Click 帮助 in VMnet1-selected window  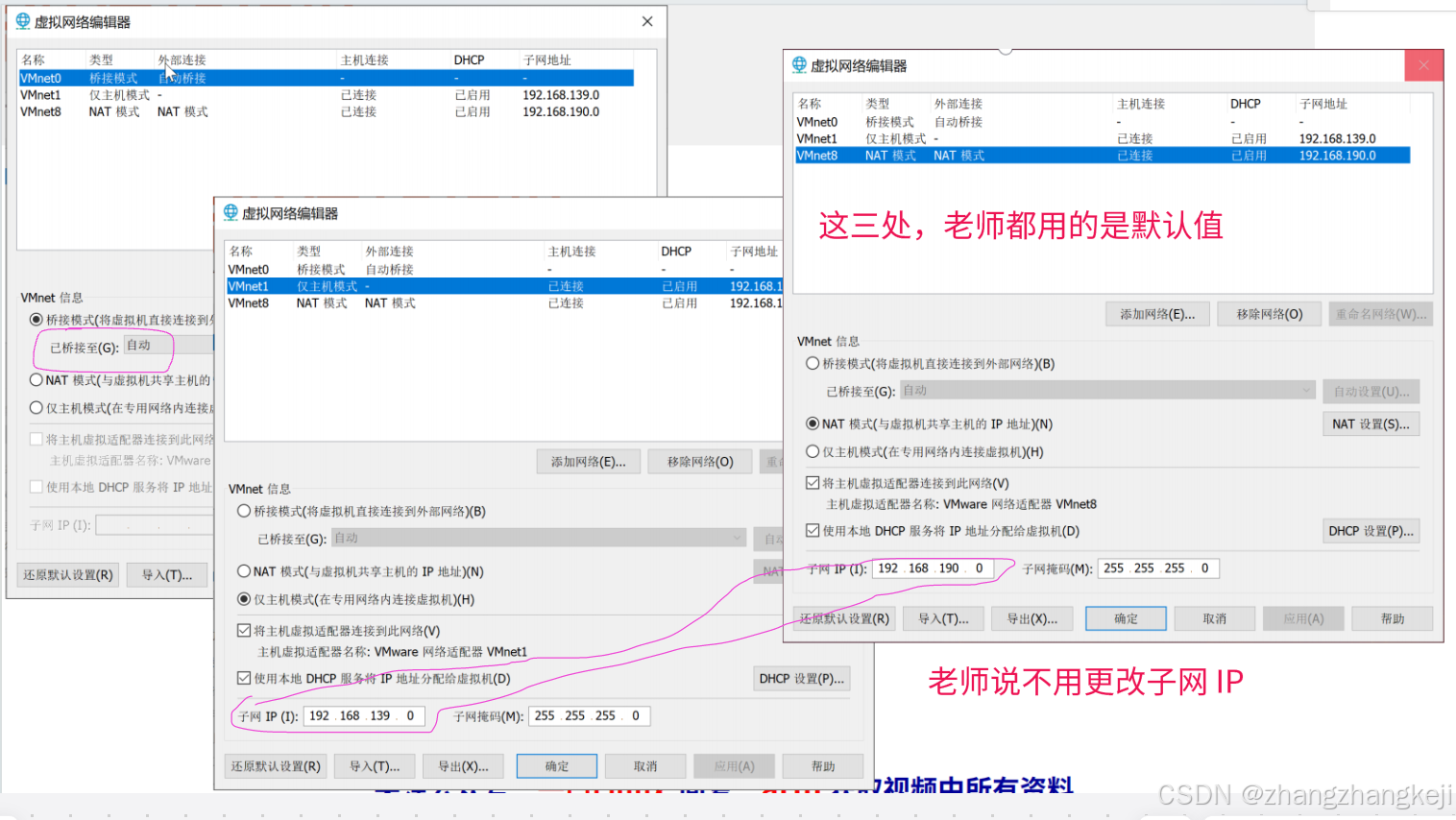pos(823,766)
